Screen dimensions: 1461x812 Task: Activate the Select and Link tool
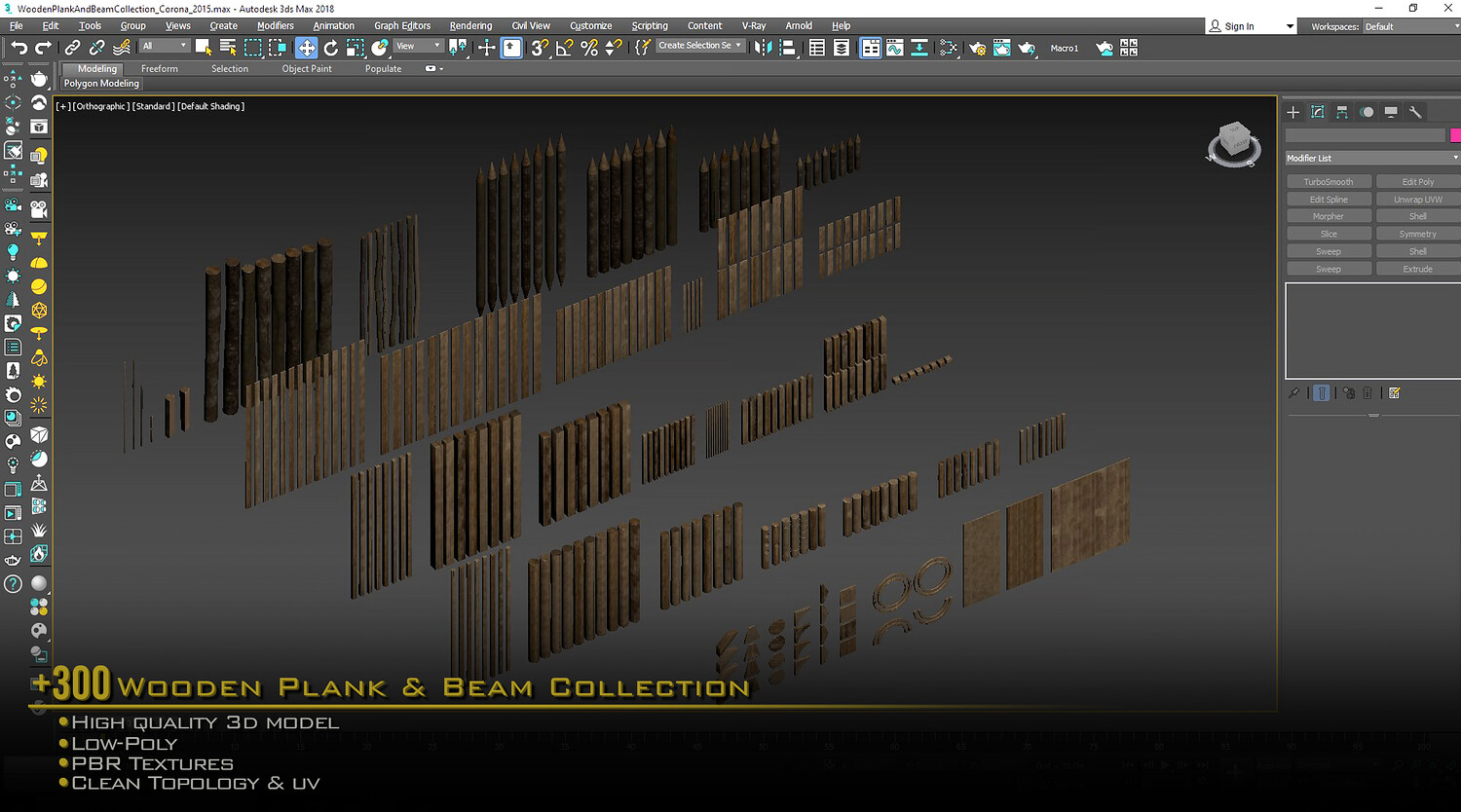(x=72, y=48)
